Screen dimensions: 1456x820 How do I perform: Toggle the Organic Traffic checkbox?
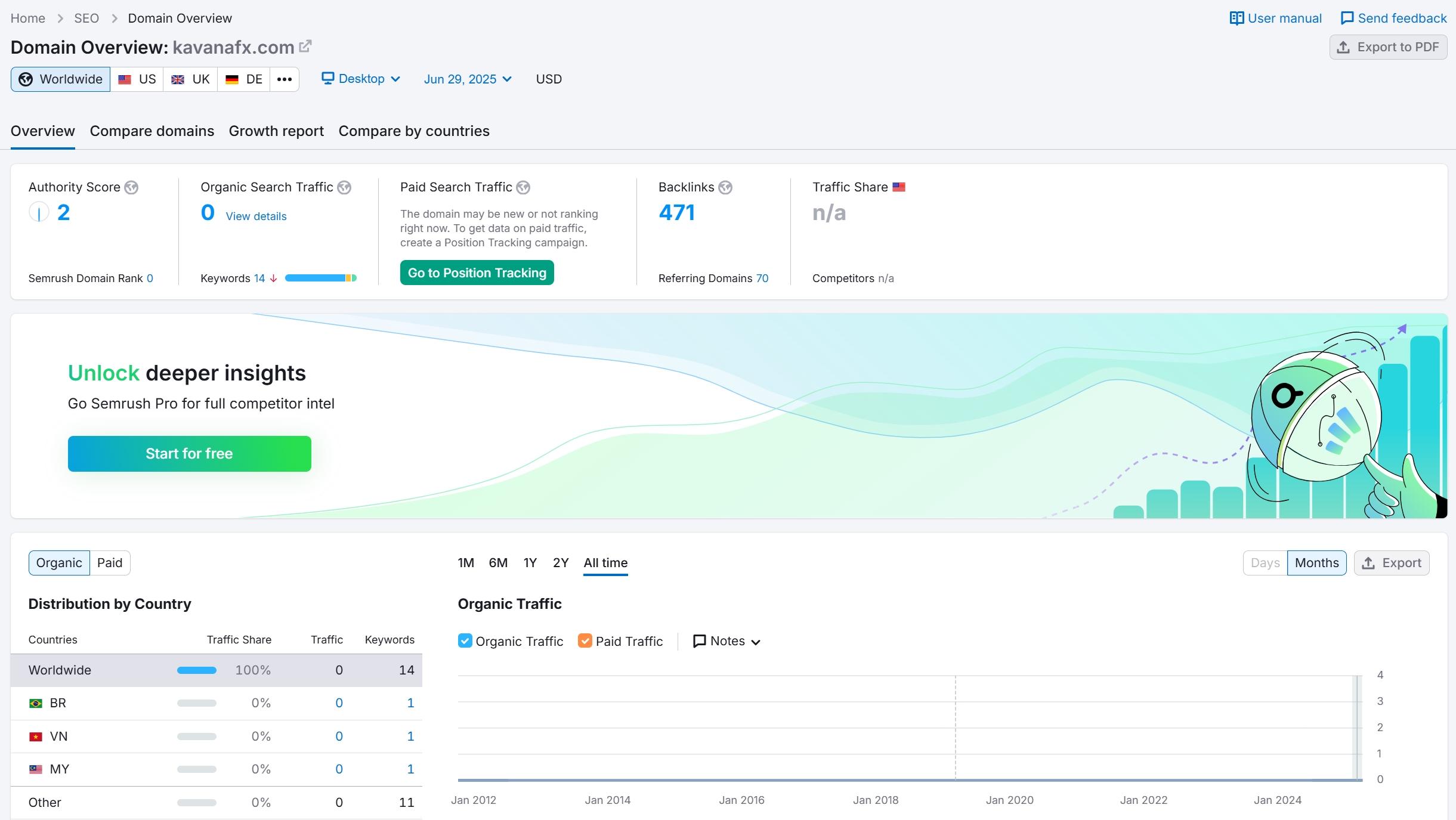point(465,640)
